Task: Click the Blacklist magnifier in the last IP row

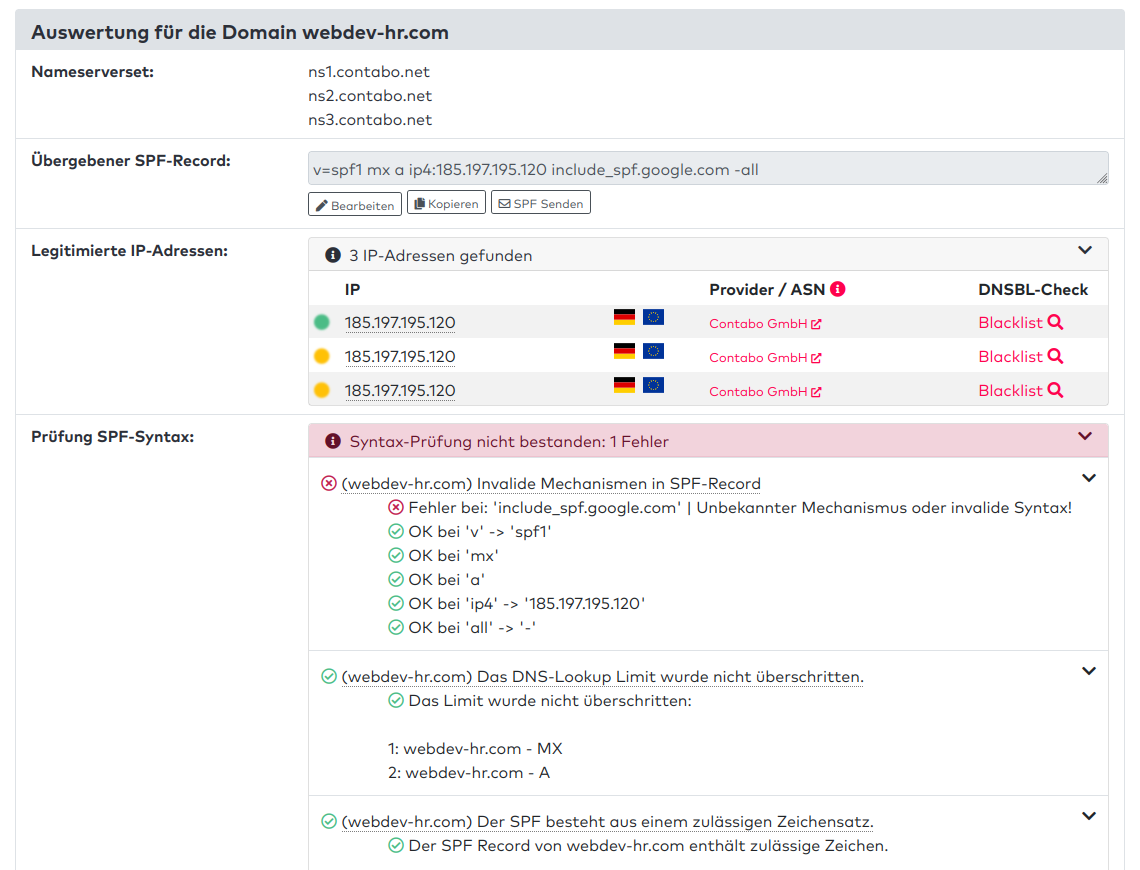Action: pyautogui.click(x=1055, y=391)
